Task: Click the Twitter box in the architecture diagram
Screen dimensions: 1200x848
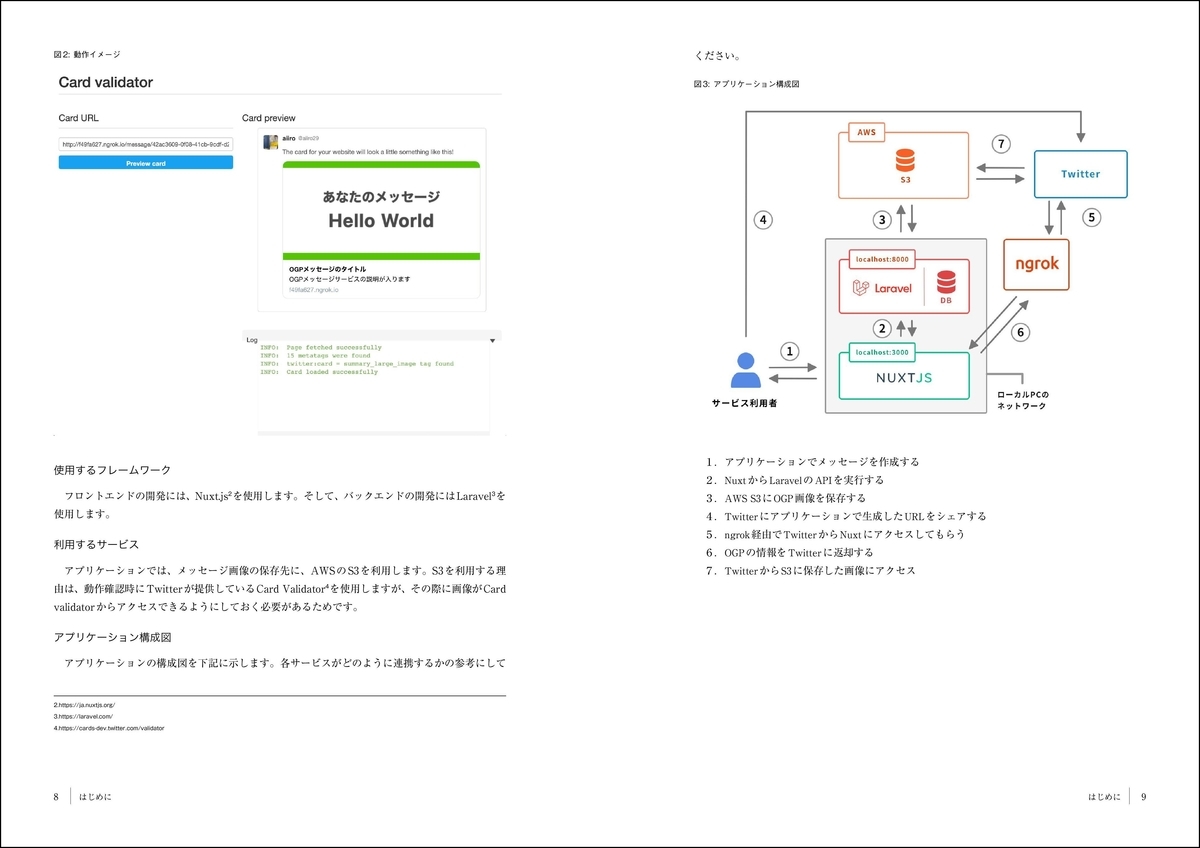Action: [x=1080, y=174]
